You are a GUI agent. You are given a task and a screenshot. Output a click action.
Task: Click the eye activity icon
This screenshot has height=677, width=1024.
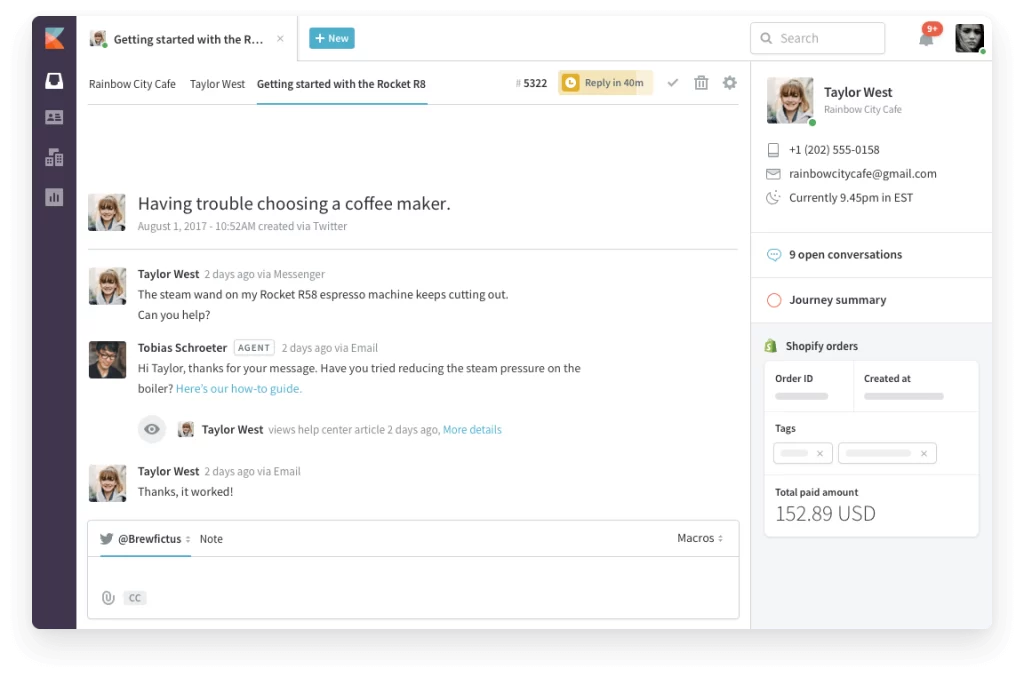pos(152,429)
